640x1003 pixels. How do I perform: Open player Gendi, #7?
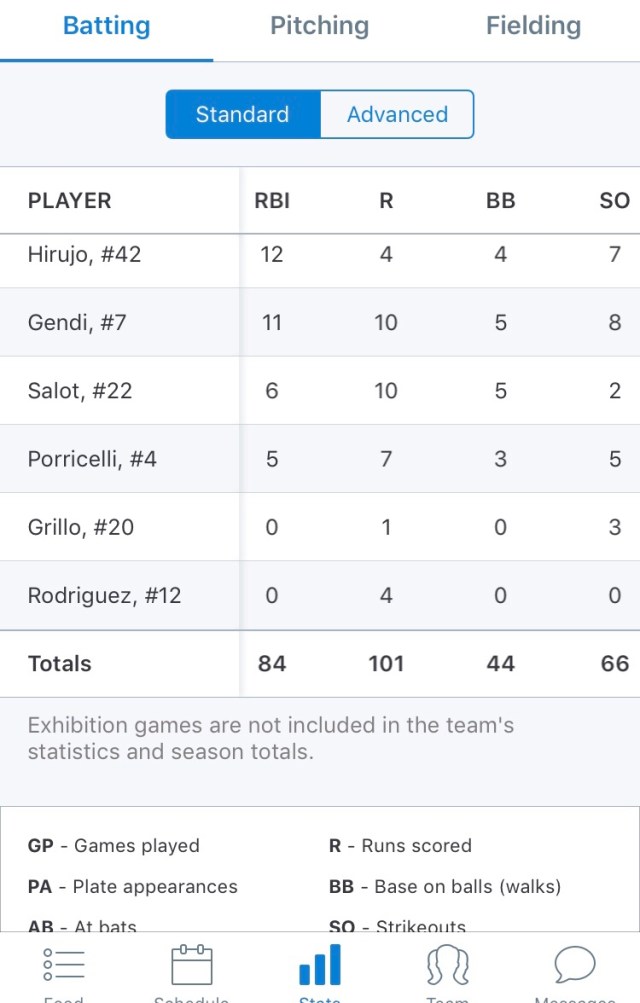point(78,323)
